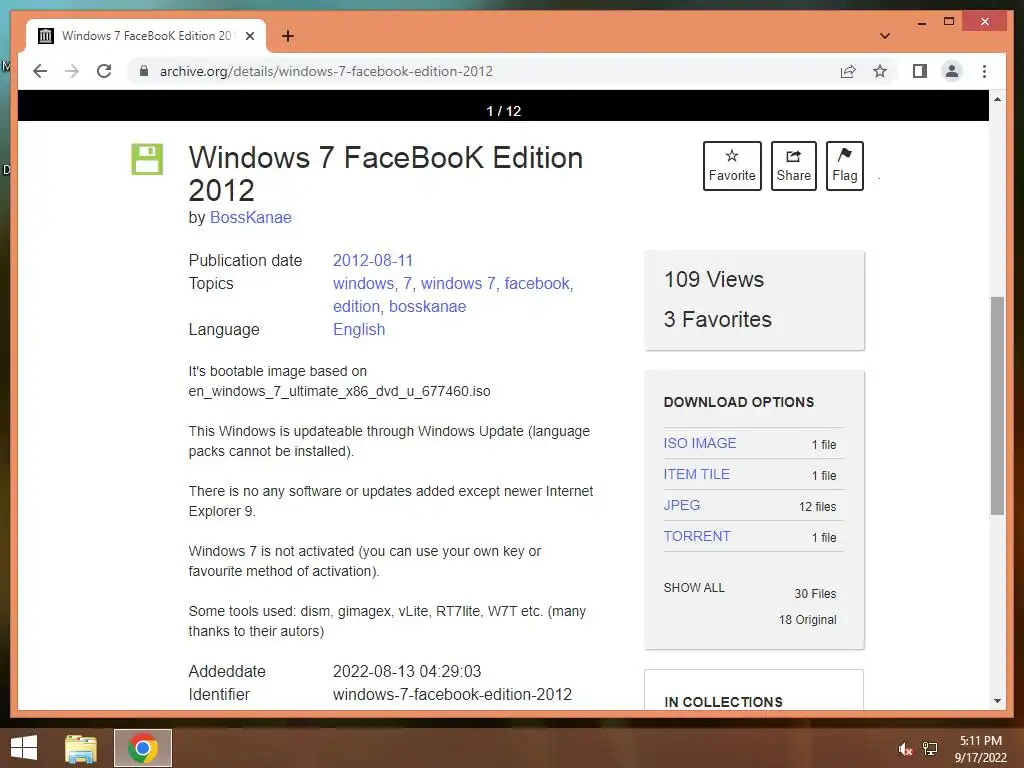Click the lock icon in address bar
This screenshot has height=768, width=1024.
pyautogui.click(x=144, y=71)
